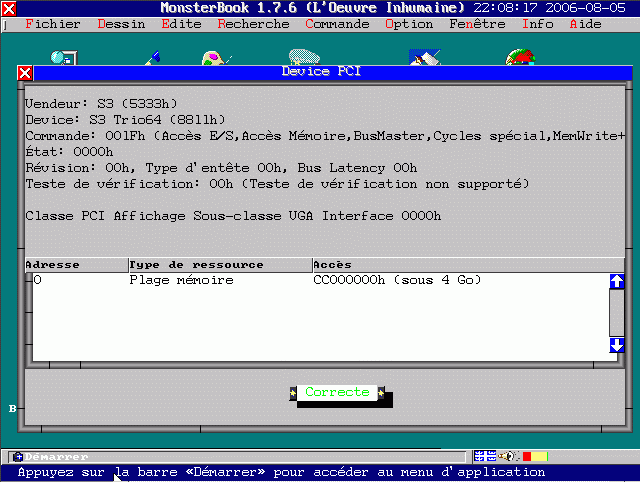Open the Option menu
This screenshot has height=482, width=640.
pos(408,24)
